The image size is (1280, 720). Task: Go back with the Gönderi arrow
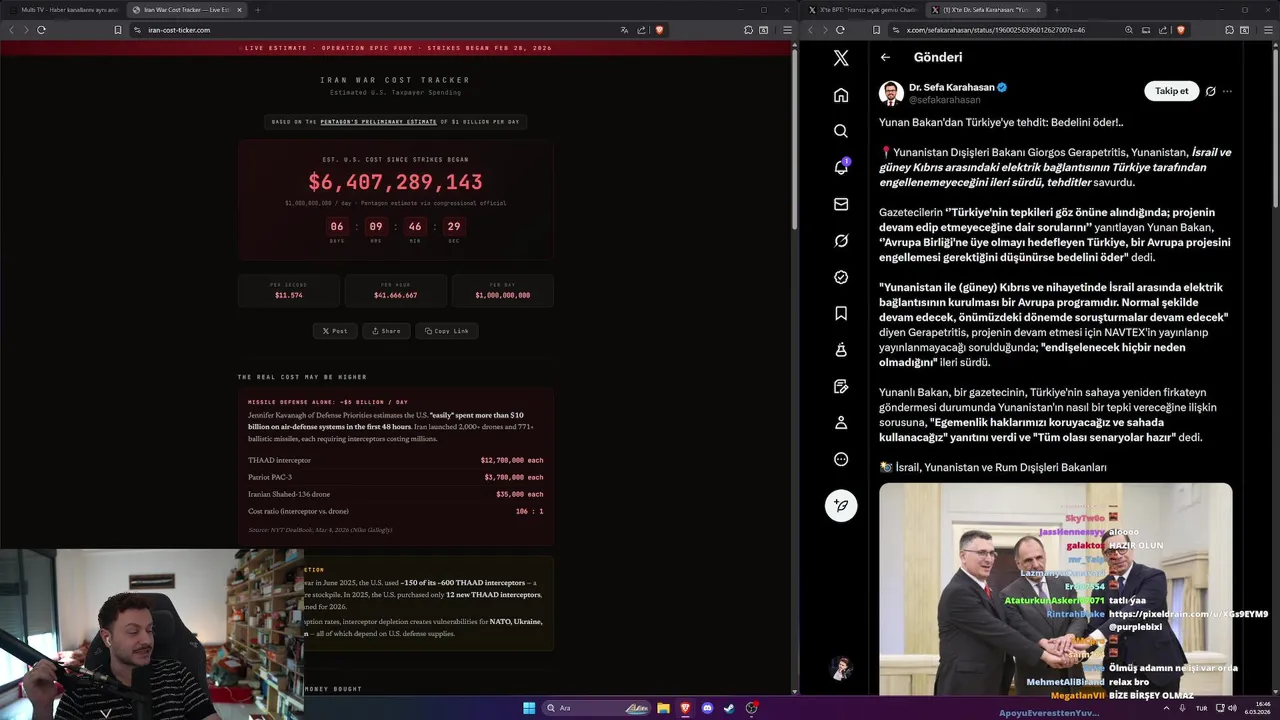(x=885, y=57)
